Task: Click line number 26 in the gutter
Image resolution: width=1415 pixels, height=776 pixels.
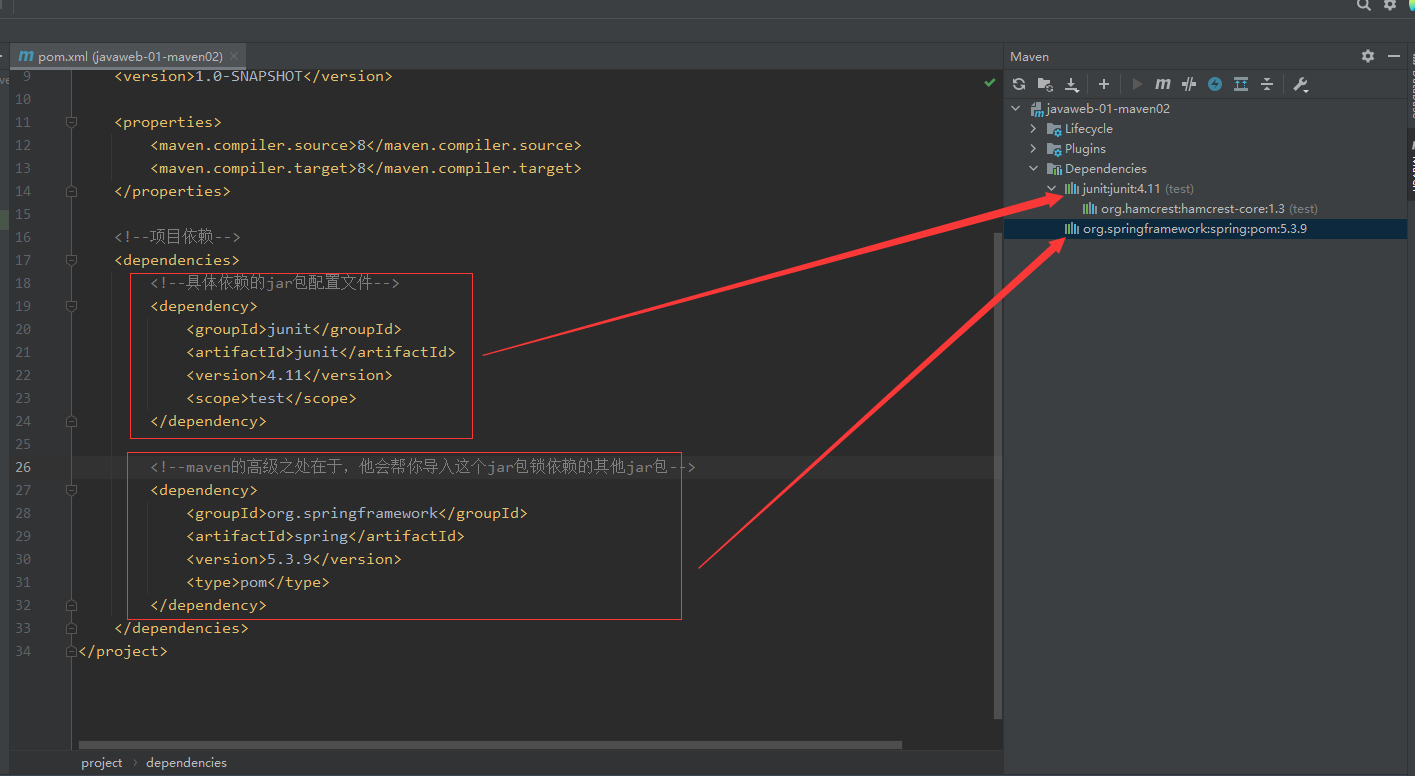Action: point(23,467)
